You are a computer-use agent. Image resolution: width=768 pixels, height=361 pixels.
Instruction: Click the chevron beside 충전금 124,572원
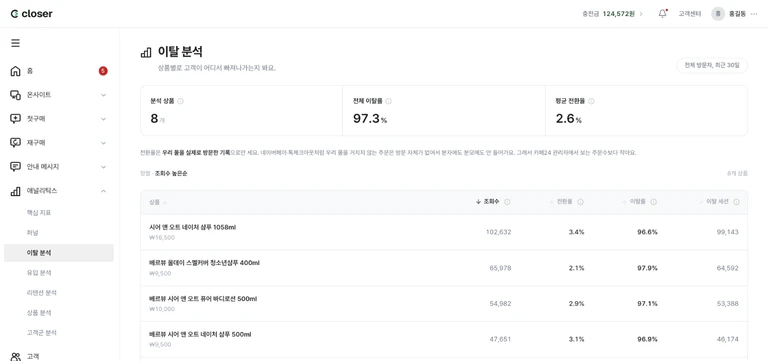click(x=641, y=14)
